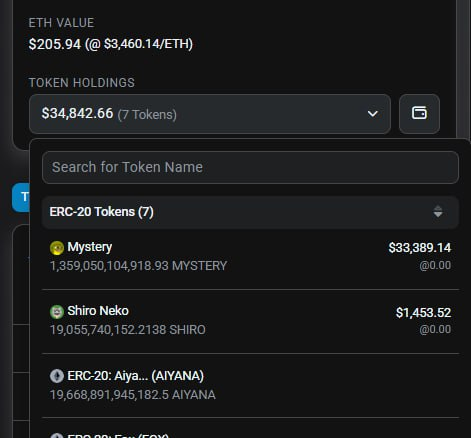Collapse the token holdings dropdown chevron
The image size is (471, 438).
(372, 114)
